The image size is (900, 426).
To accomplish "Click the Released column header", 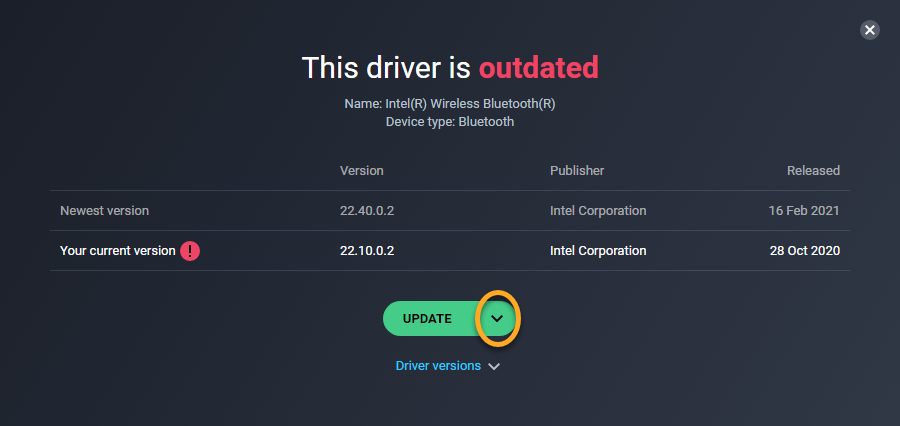I will (x=813, y=171).
